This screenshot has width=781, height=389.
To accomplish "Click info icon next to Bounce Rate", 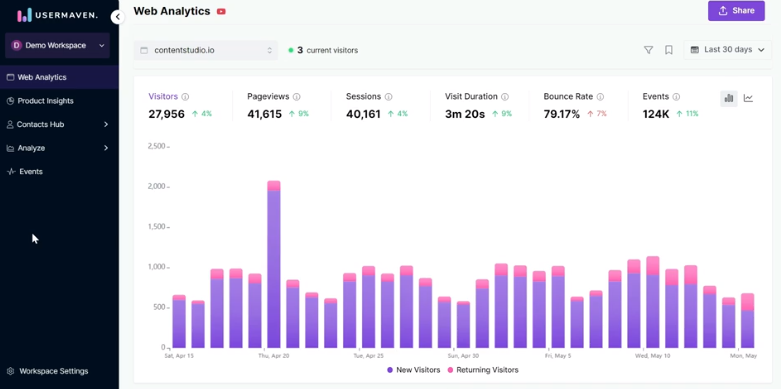I will tap(601, 97).
